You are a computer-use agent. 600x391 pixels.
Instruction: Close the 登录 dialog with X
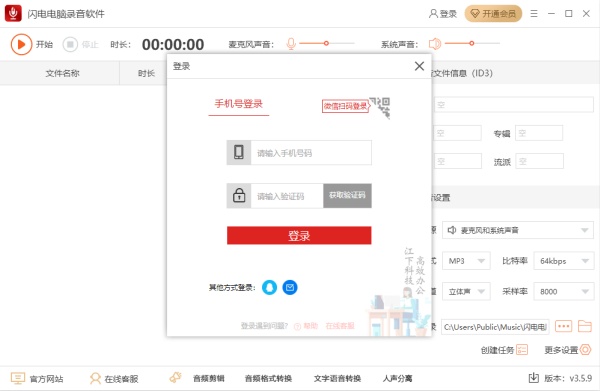coord(419,66)
